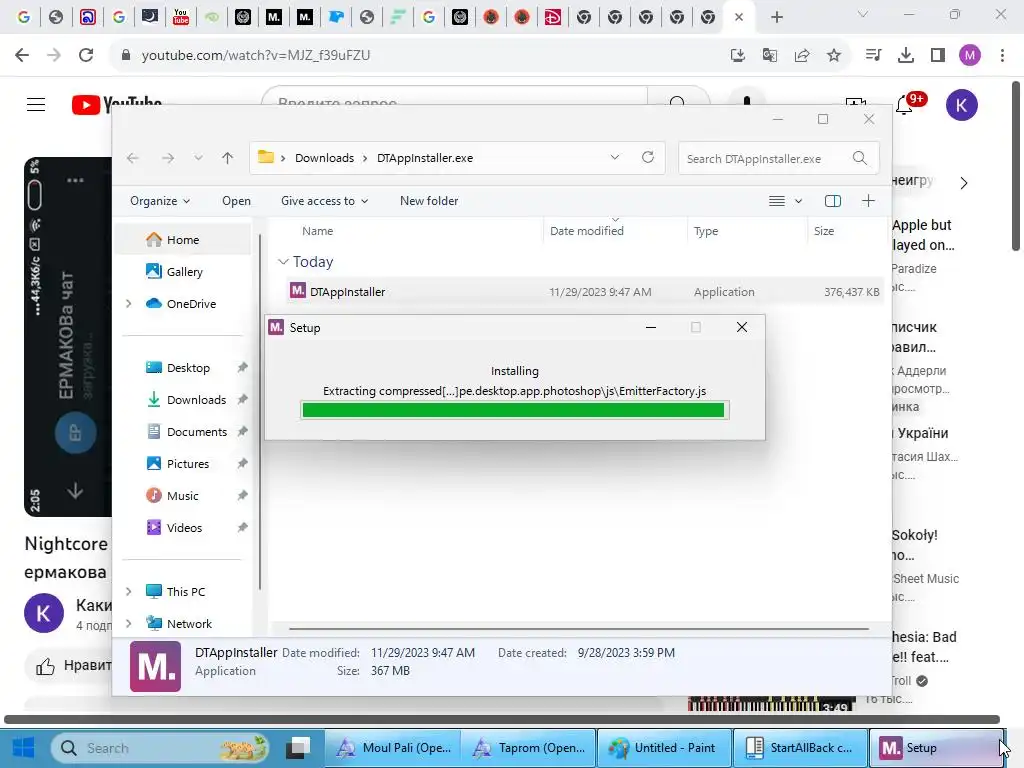The image size is (1024, 768).
Task: Go up one folder level
Action: pyautogui.click(x=227, y=158)
